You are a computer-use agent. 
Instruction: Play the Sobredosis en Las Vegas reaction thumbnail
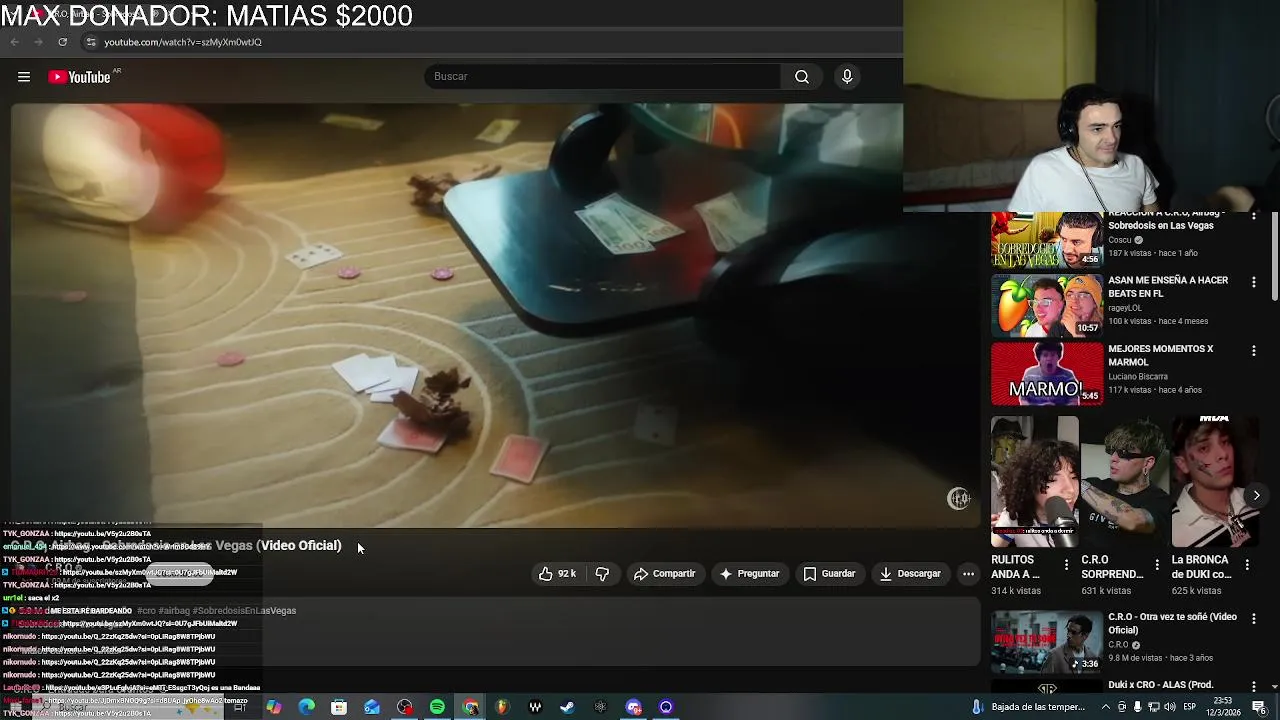coord(1047,240)
